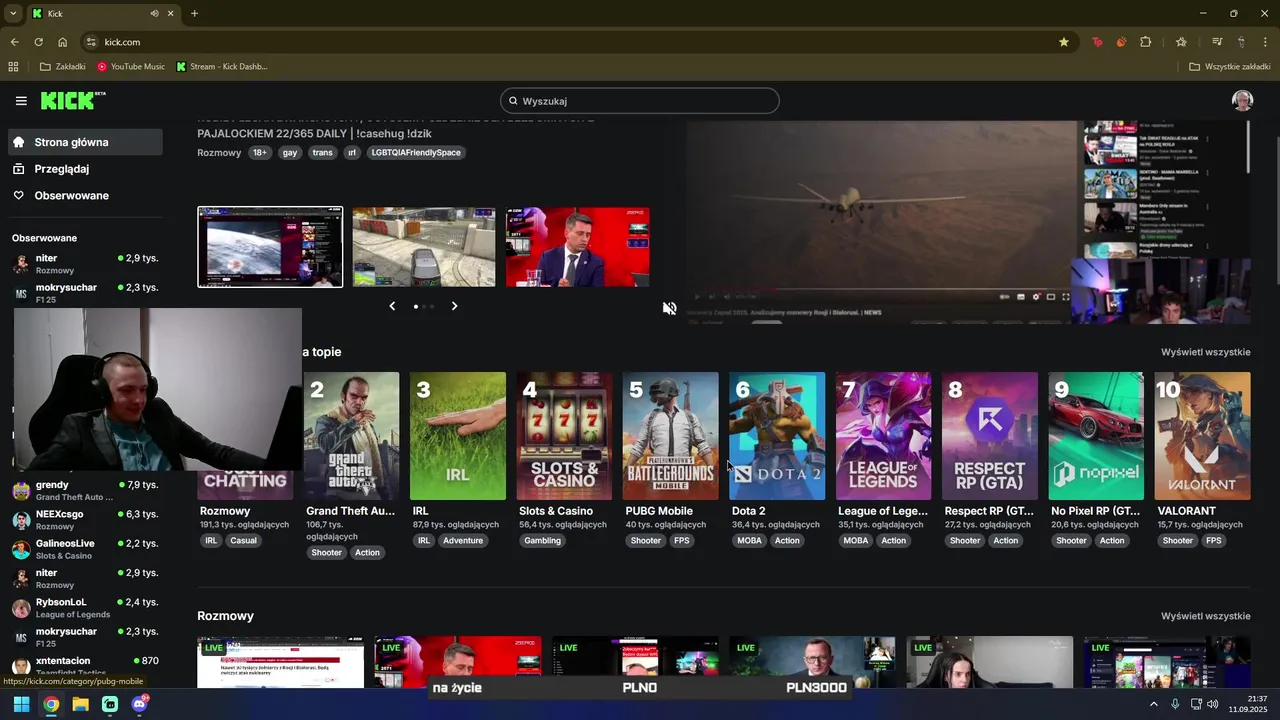1280x720 pixels.
Task: Open a new browser tab
Action: tap(194, 14)
